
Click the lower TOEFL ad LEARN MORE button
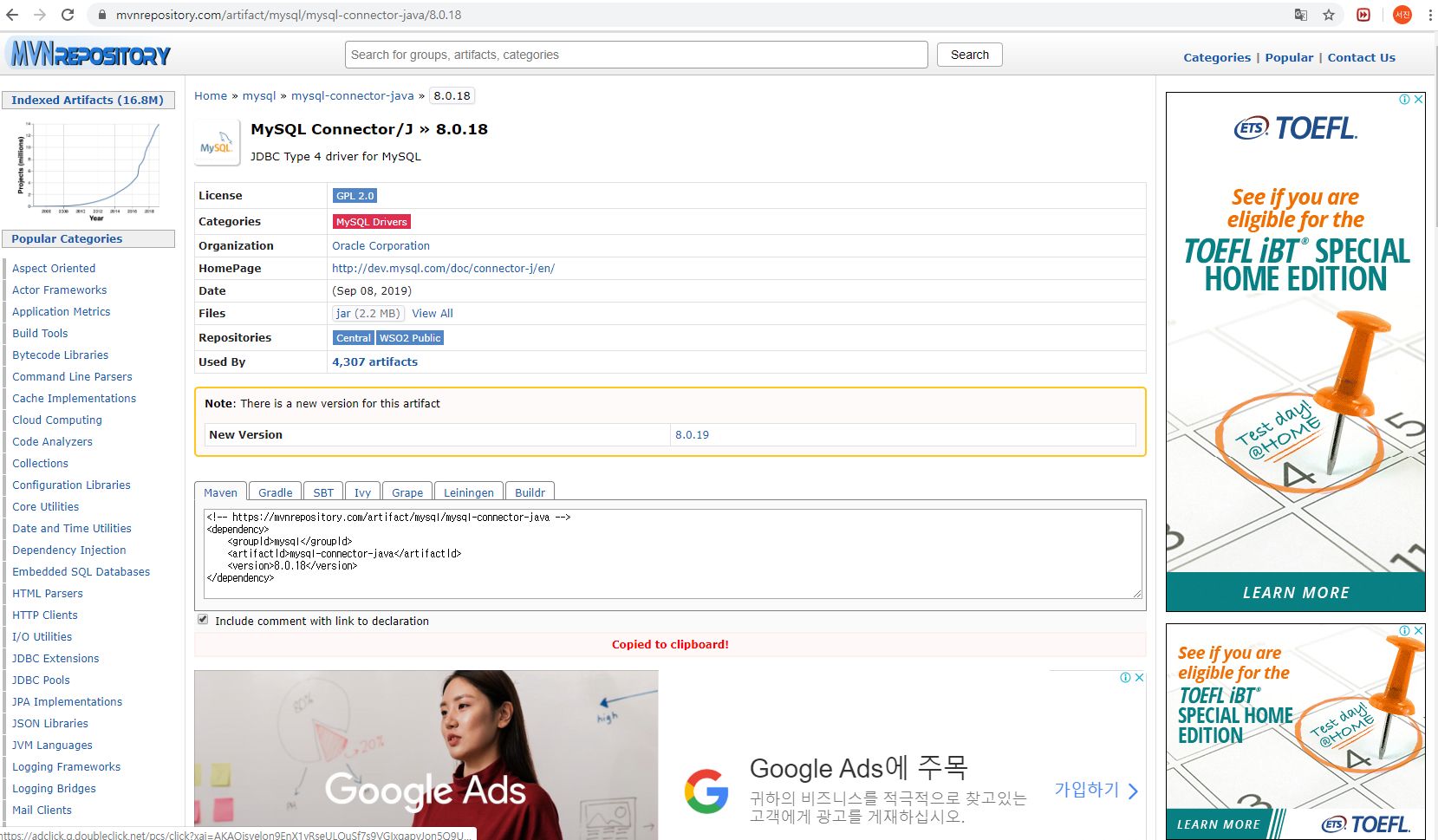1219,824
